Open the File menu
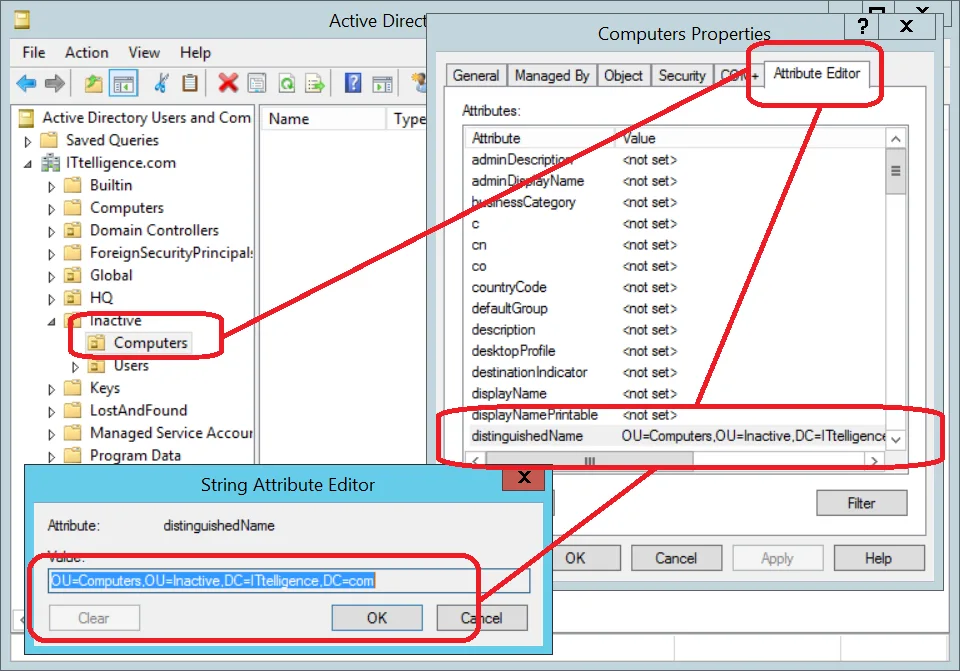Screen dimensions: 960x671 34,53
